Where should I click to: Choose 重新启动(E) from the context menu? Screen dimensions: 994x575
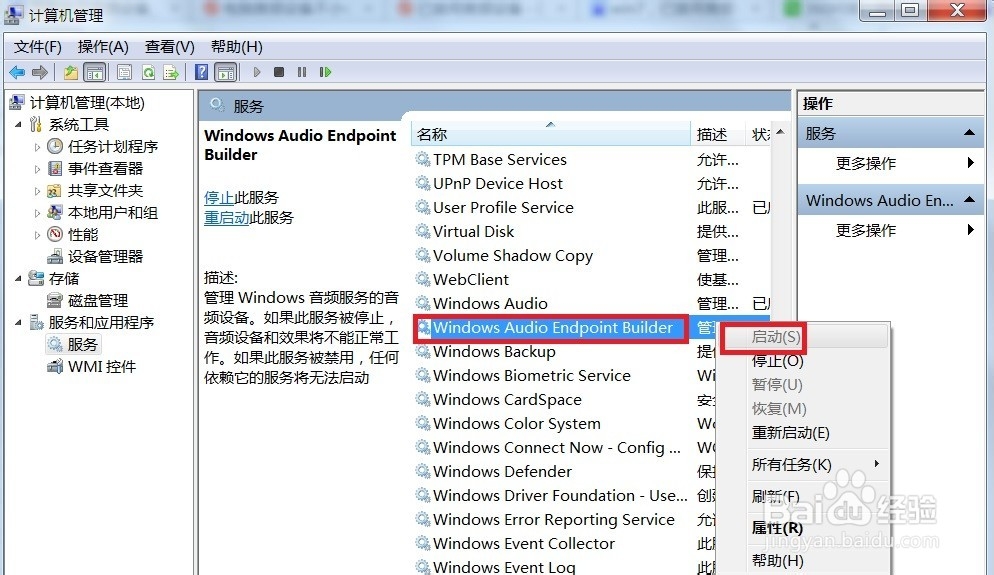point(791,433)
